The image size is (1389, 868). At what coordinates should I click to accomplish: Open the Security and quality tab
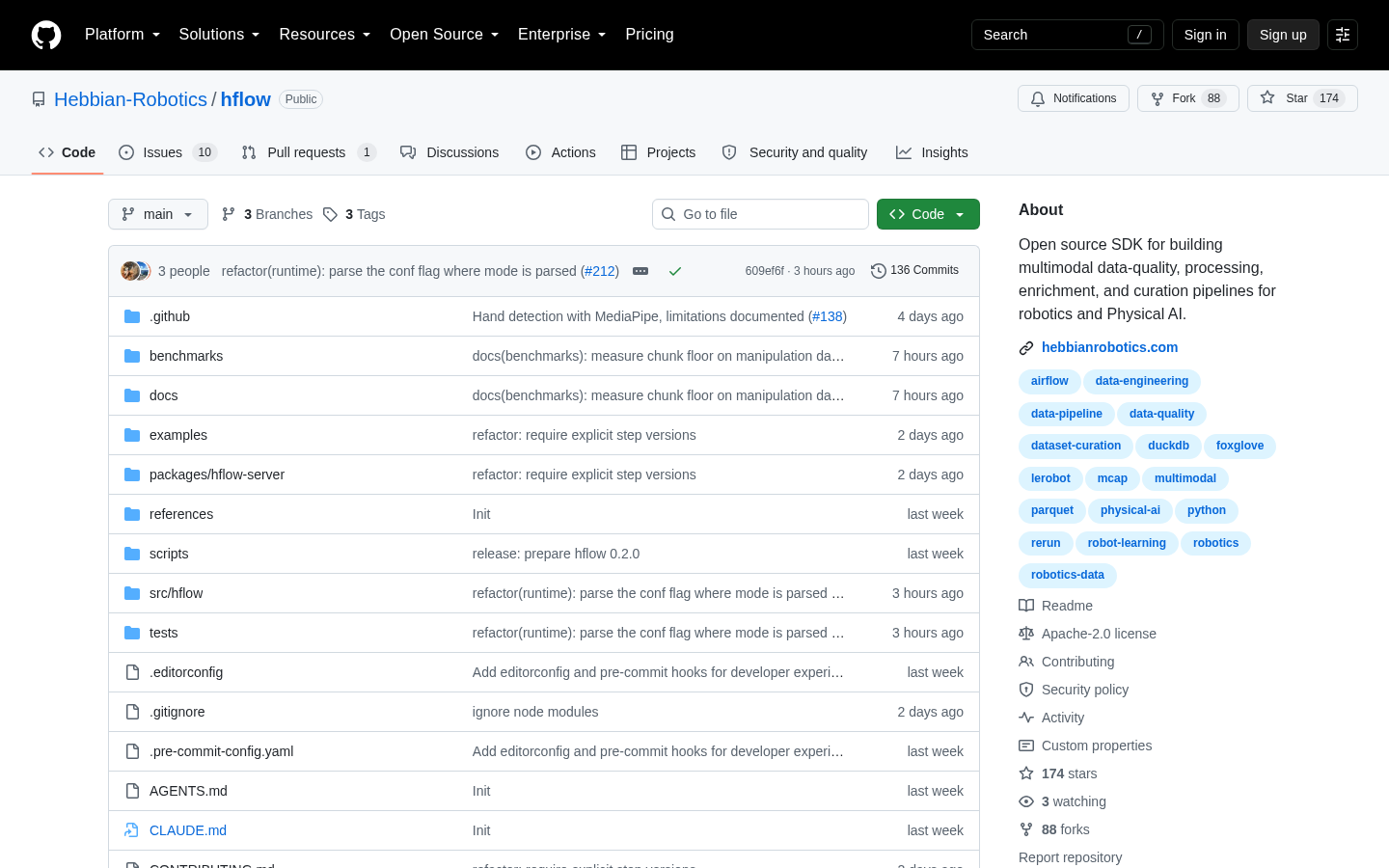(x=795, y=152)
